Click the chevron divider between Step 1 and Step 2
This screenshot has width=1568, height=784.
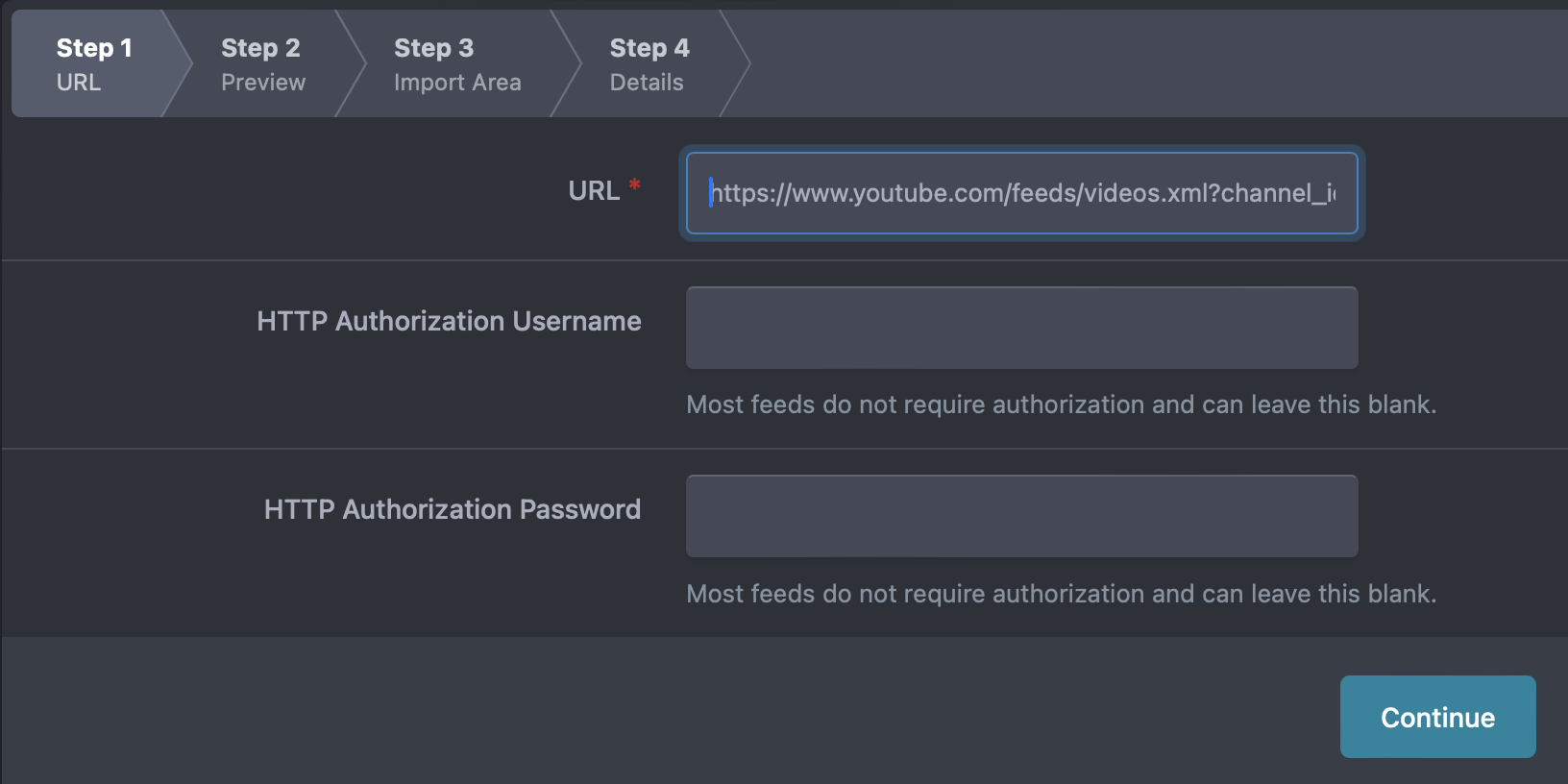coord(178,63)
